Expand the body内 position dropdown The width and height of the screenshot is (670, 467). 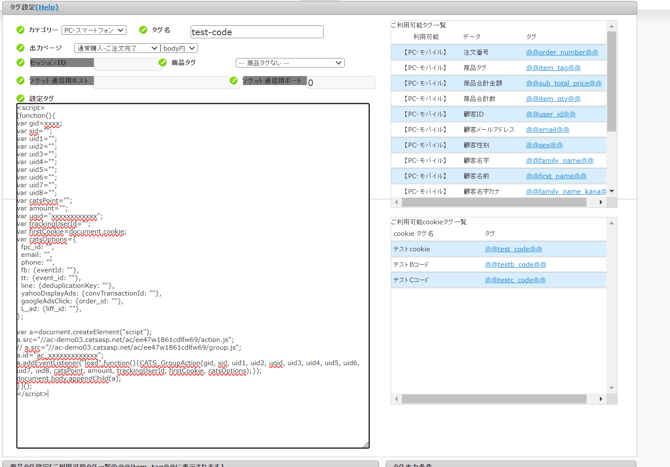179,48
